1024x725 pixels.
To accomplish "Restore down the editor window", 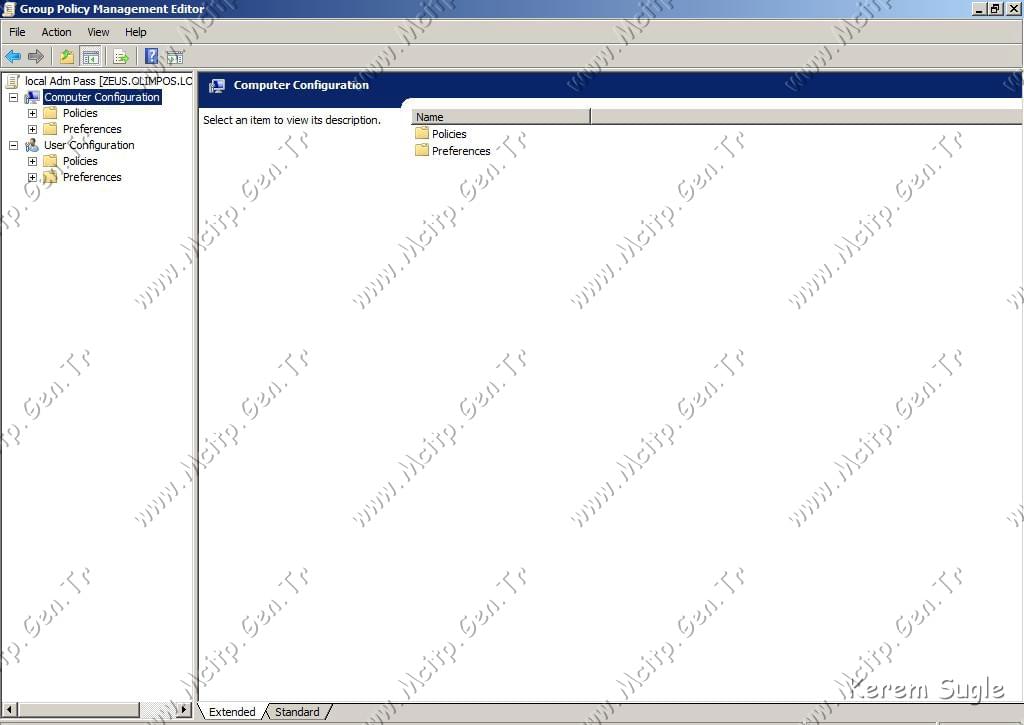I will point(994,8).
